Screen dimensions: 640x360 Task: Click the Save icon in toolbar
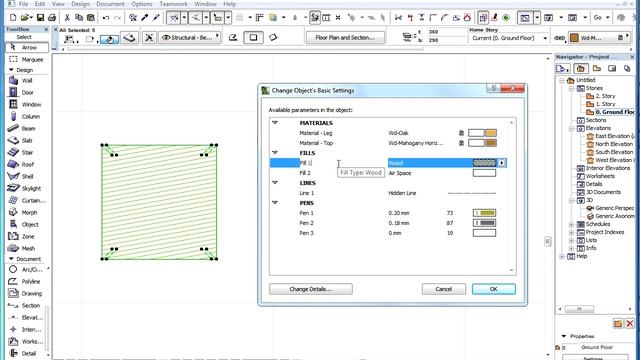coord(40,18)
